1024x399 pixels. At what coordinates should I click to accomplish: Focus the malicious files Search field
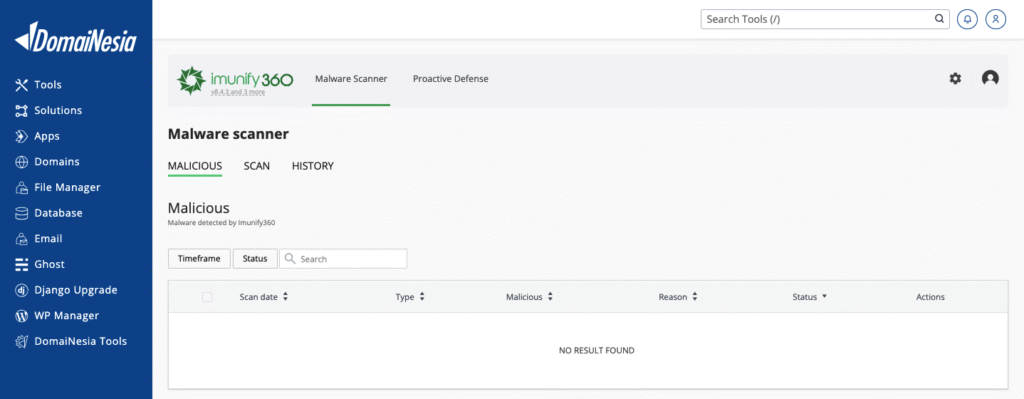[343, 259]
